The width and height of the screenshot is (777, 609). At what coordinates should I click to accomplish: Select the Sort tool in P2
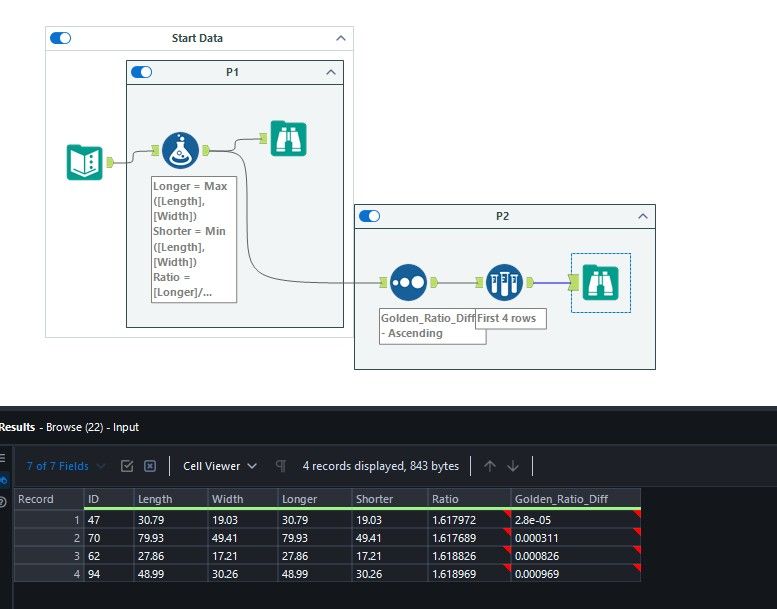click(x=408, y=282)
